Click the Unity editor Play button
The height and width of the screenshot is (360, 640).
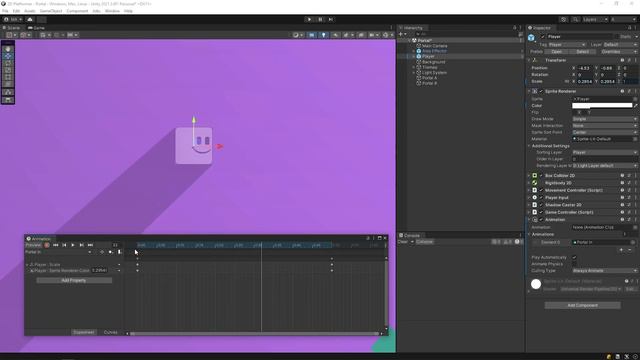[309, 20]
